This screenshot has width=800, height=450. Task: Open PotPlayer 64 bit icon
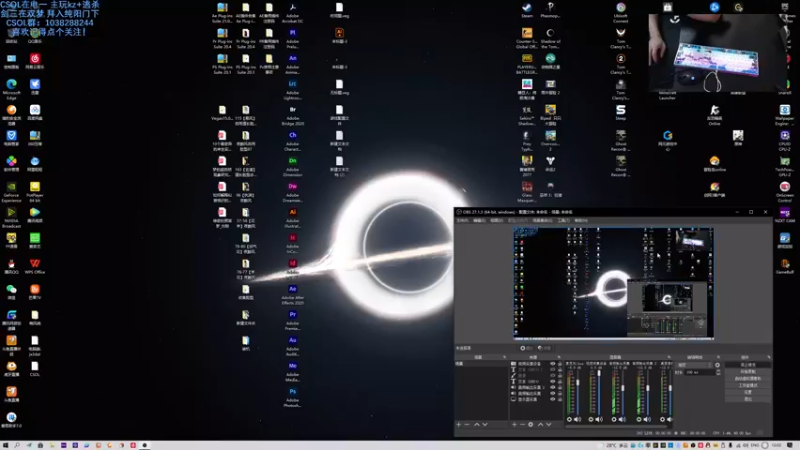[x=35, y=192]
